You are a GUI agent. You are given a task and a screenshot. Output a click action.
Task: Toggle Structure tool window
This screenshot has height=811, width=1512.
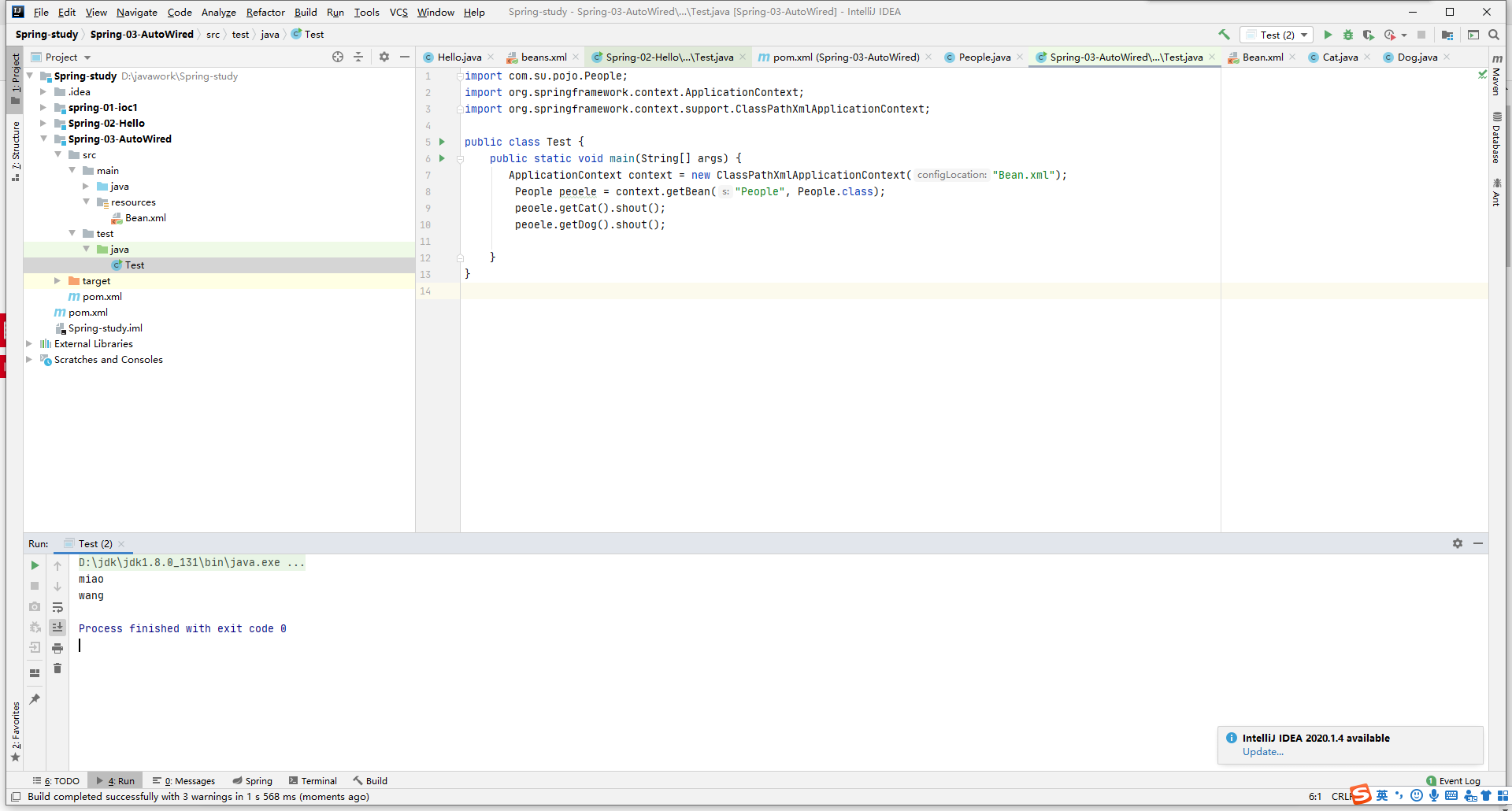pos(16,151)
